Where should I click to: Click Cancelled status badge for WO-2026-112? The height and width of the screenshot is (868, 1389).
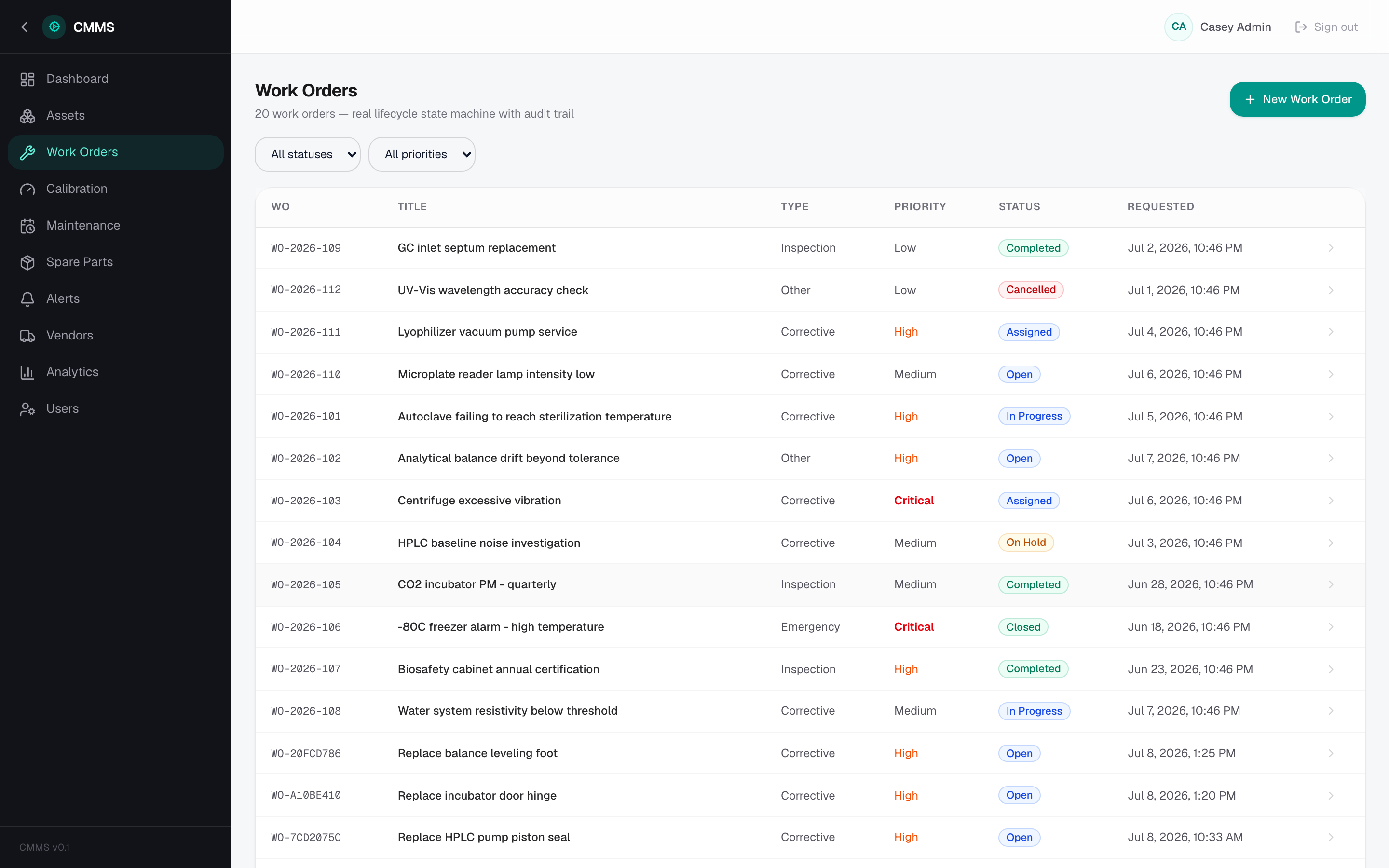click(1031, 290)
